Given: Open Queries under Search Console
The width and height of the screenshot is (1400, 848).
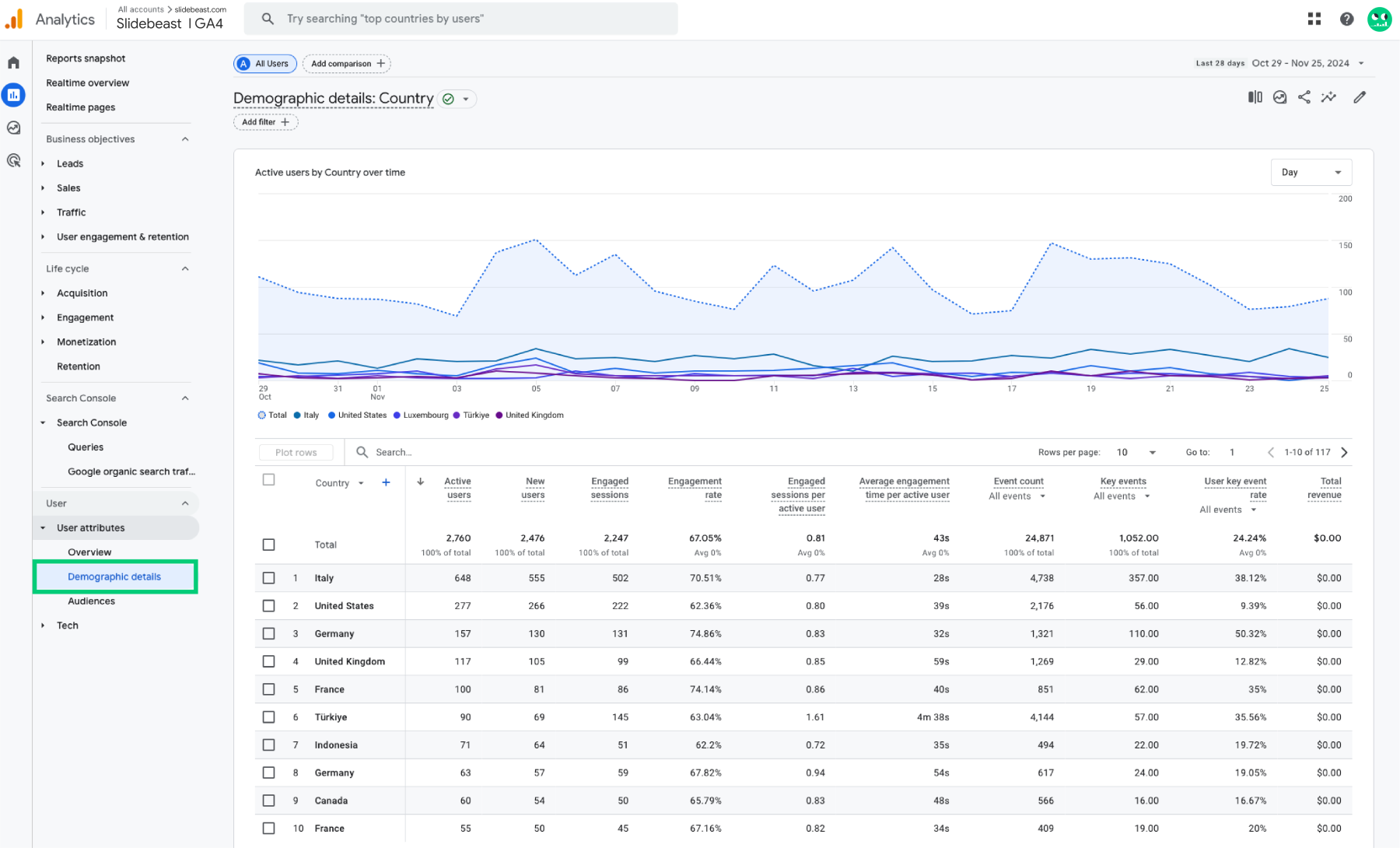Looking at the screenshot, I should (86, 447).
